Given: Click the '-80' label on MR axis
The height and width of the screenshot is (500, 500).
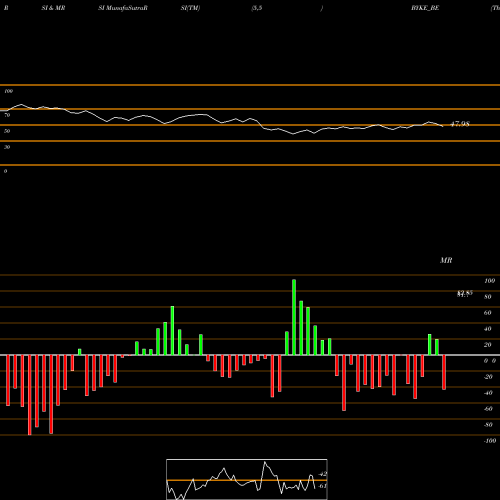Looking at the screenshot, I should [488, 425].
